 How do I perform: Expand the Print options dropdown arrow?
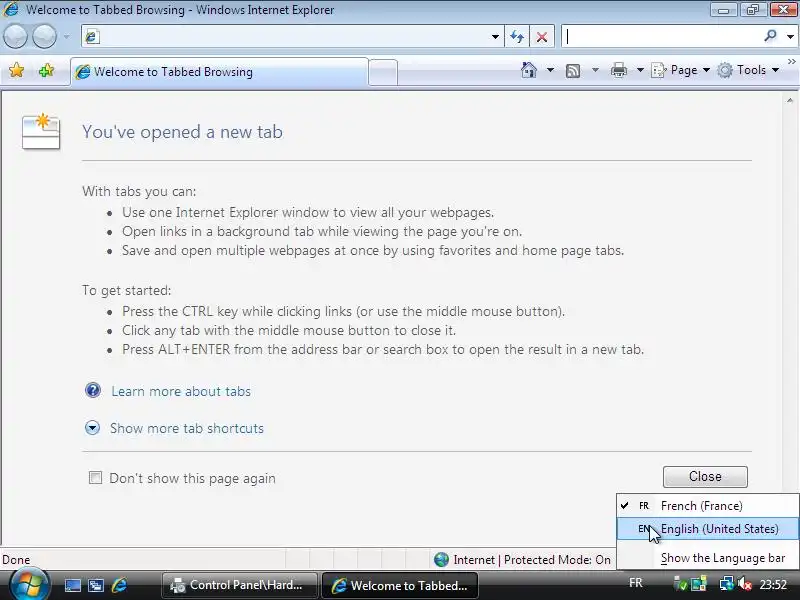(x=640, y=70)
